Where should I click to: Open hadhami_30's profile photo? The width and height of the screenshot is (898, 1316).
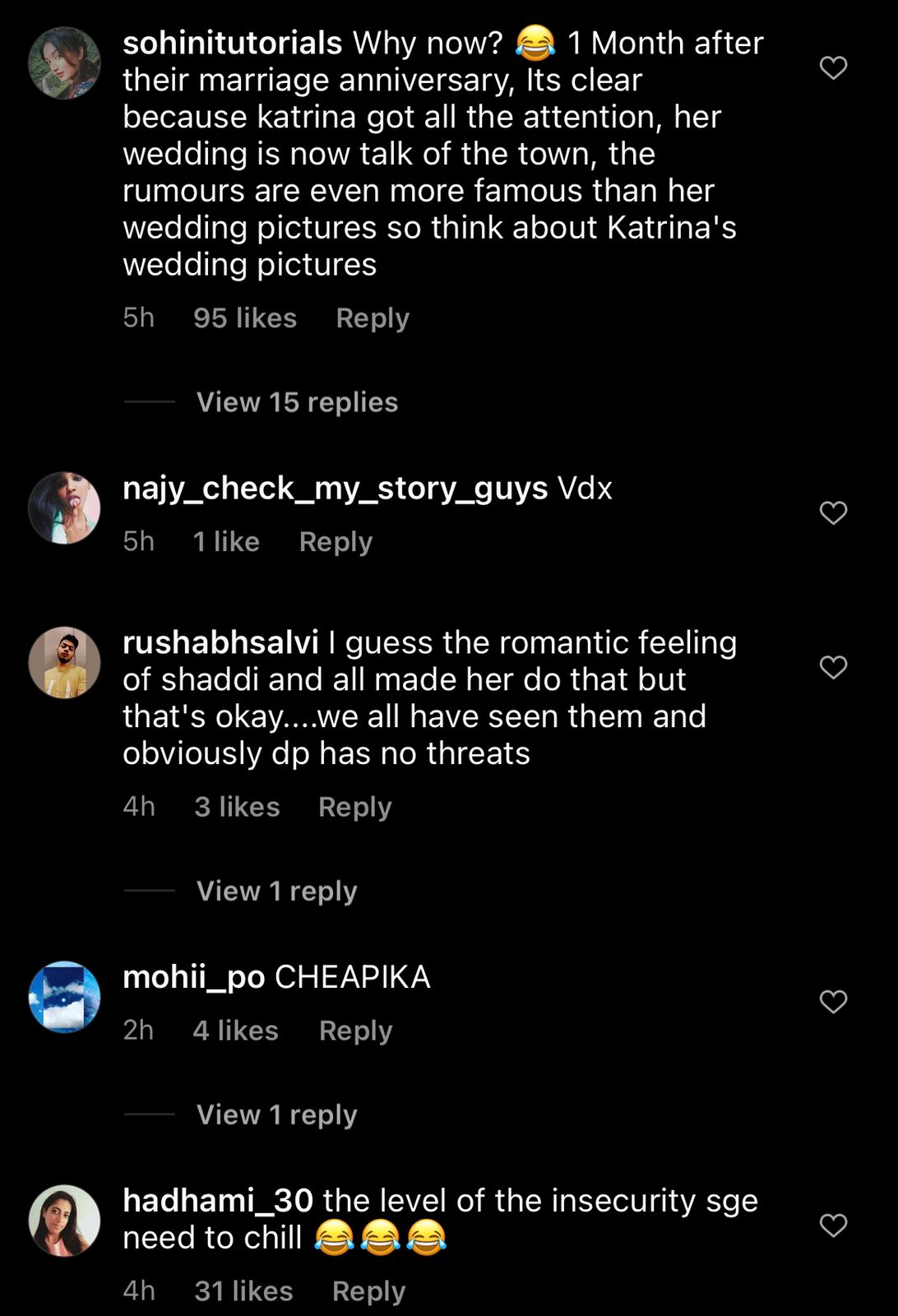(x=64, y=1220)
